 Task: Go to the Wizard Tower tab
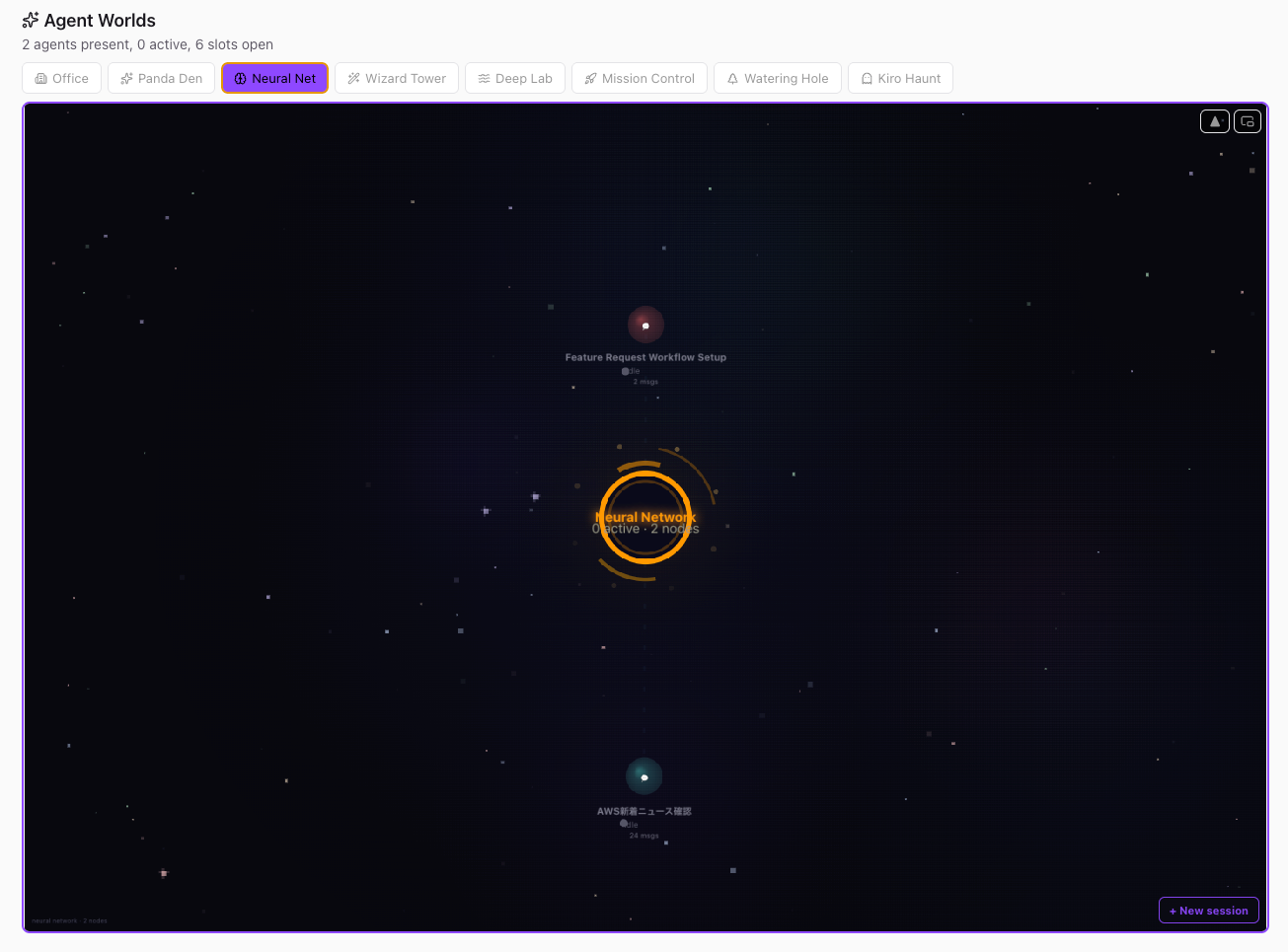pyautogui.click(x=397, y=78)
